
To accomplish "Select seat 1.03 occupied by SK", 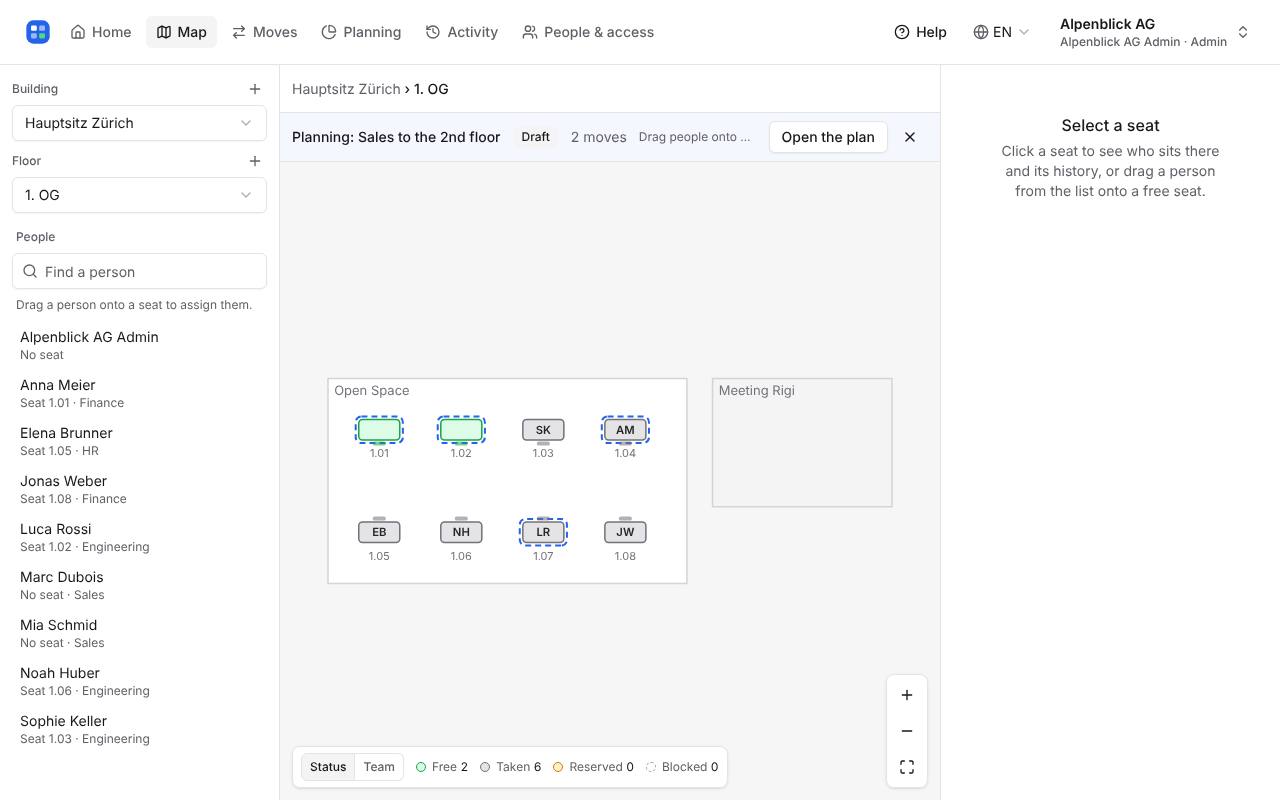I will pyautogui.click(x=543, y=430).
